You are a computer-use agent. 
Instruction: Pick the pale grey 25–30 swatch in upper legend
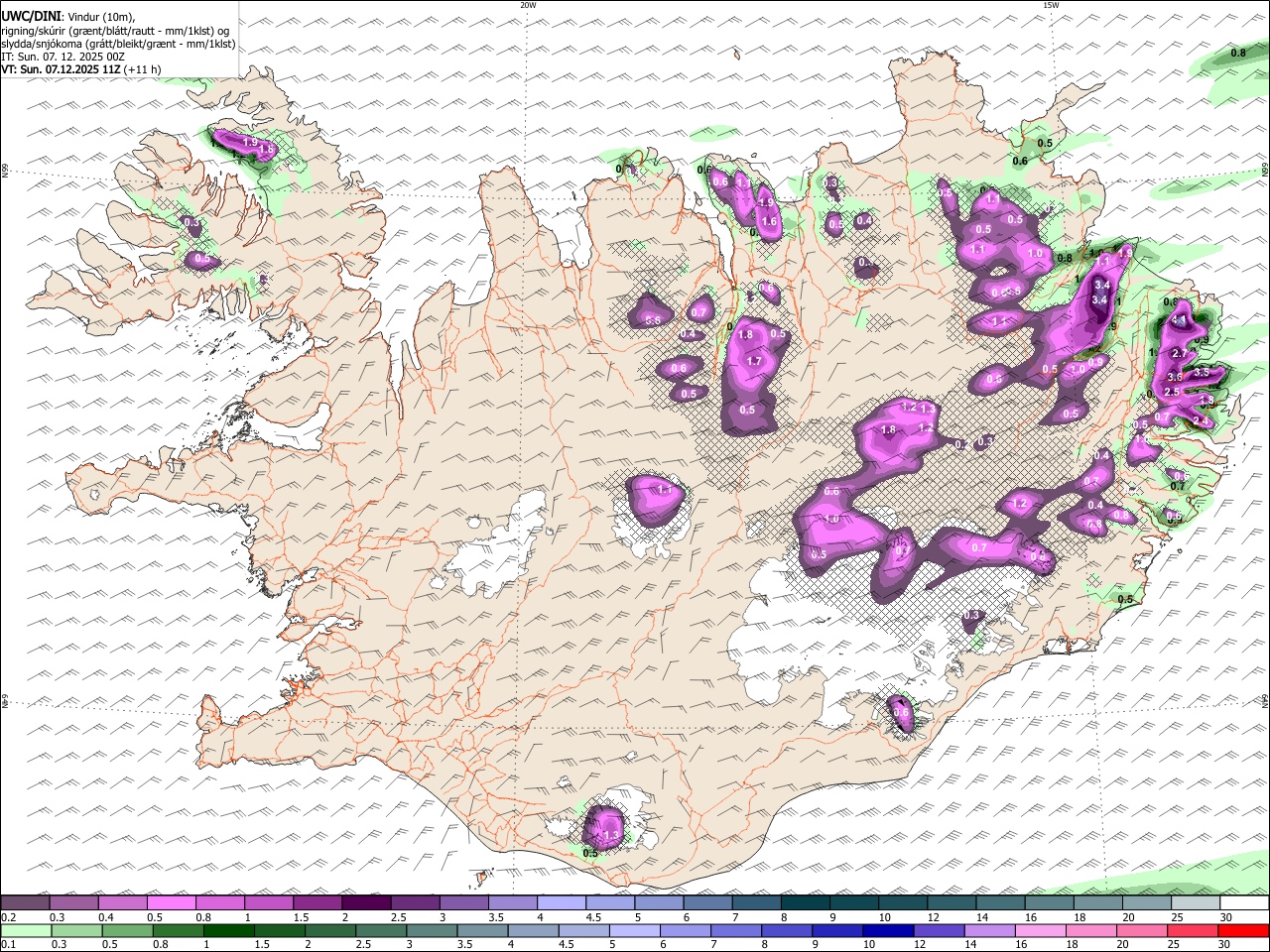pos(1195,903)
